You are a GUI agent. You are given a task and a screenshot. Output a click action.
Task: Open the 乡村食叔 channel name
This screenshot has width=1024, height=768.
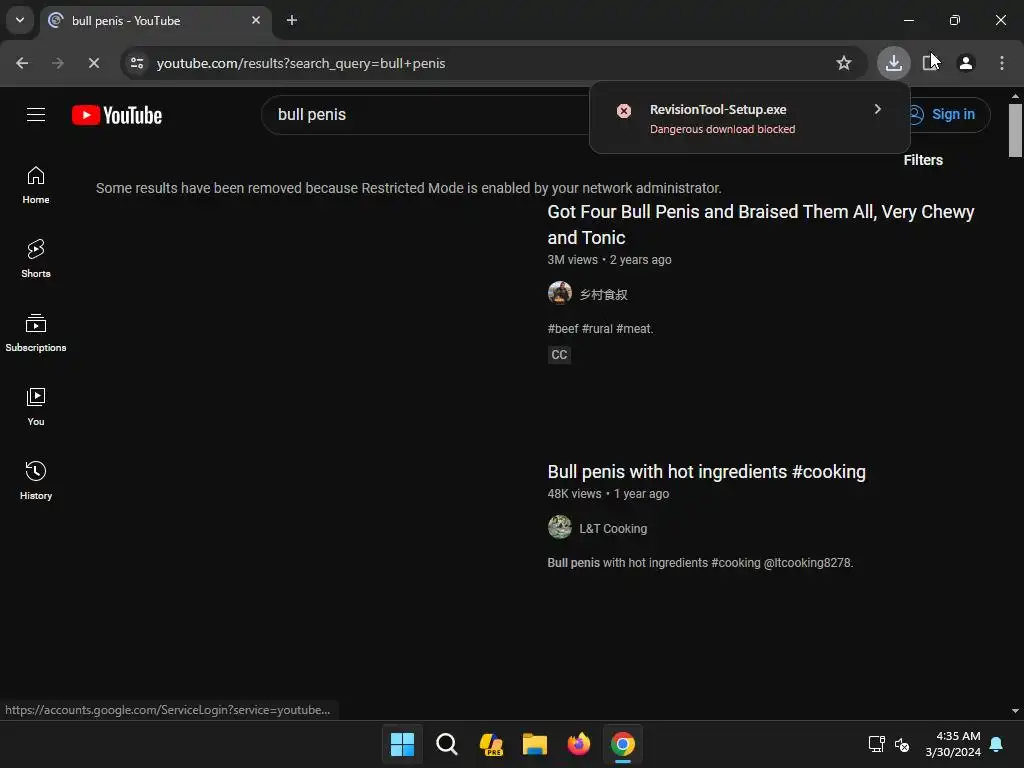coord(603,295)
